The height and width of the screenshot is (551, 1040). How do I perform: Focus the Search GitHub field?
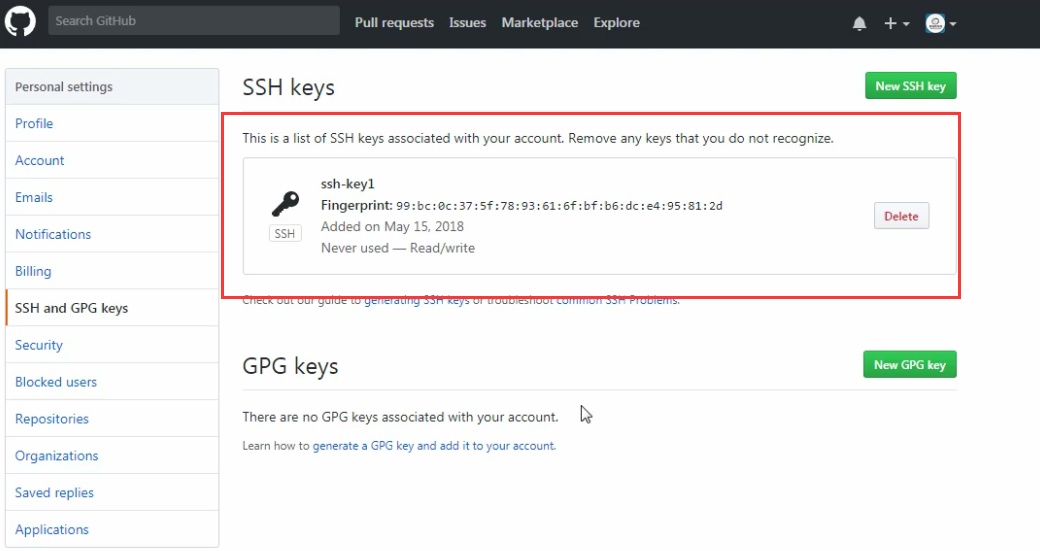[x=194, y=21]
